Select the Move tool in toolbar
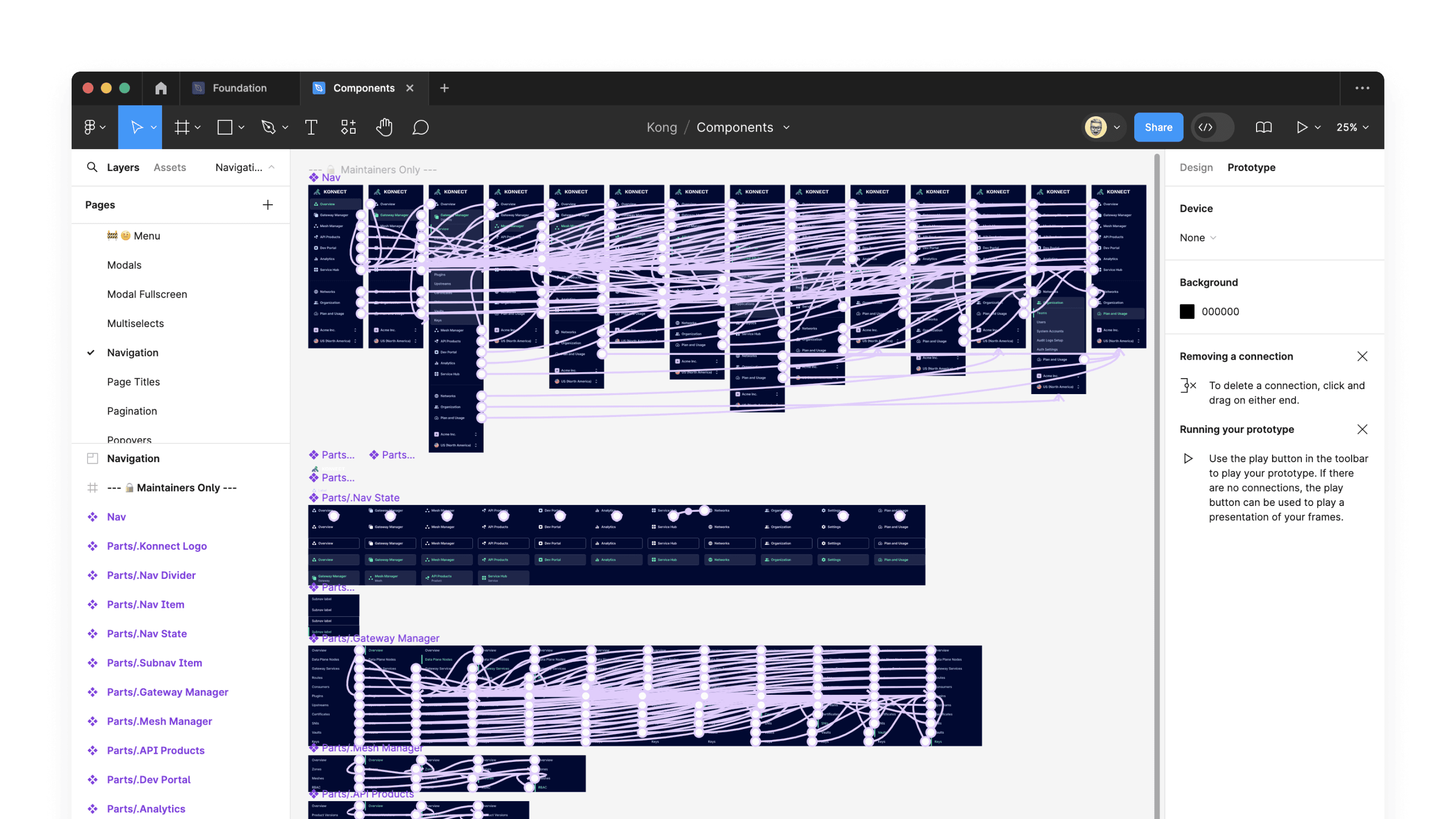The width and height of the screenshot is (1456, 819). (x=136, y=127)
